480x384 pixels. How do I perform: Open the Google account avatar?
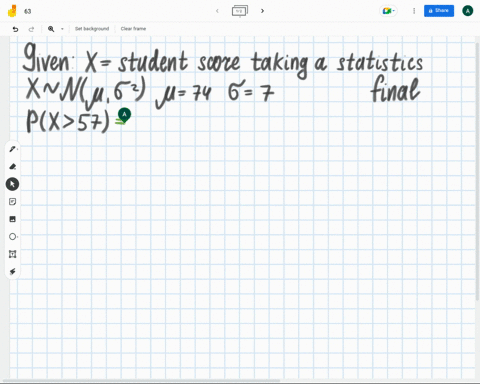click(468, 11)
